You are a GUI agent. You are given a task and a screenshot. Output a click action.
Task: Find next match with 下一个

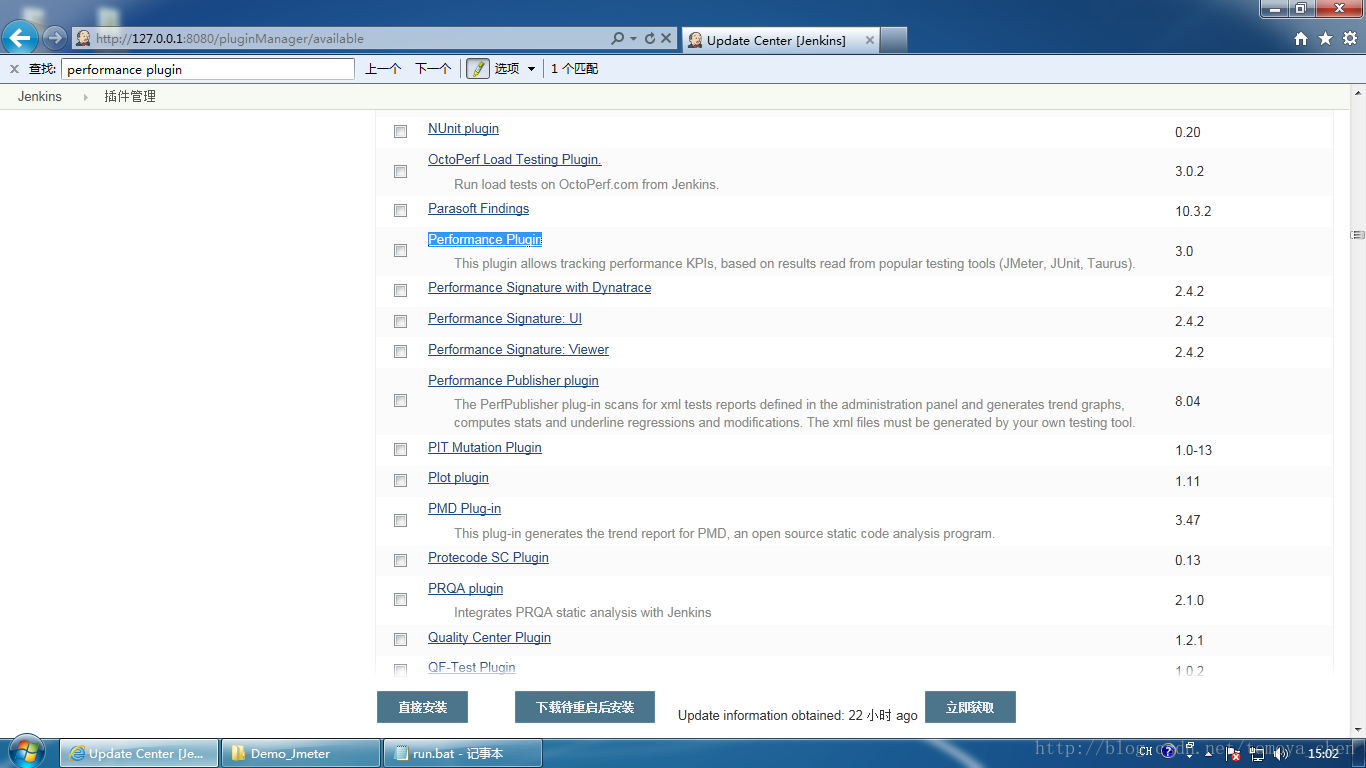[433, 69]
